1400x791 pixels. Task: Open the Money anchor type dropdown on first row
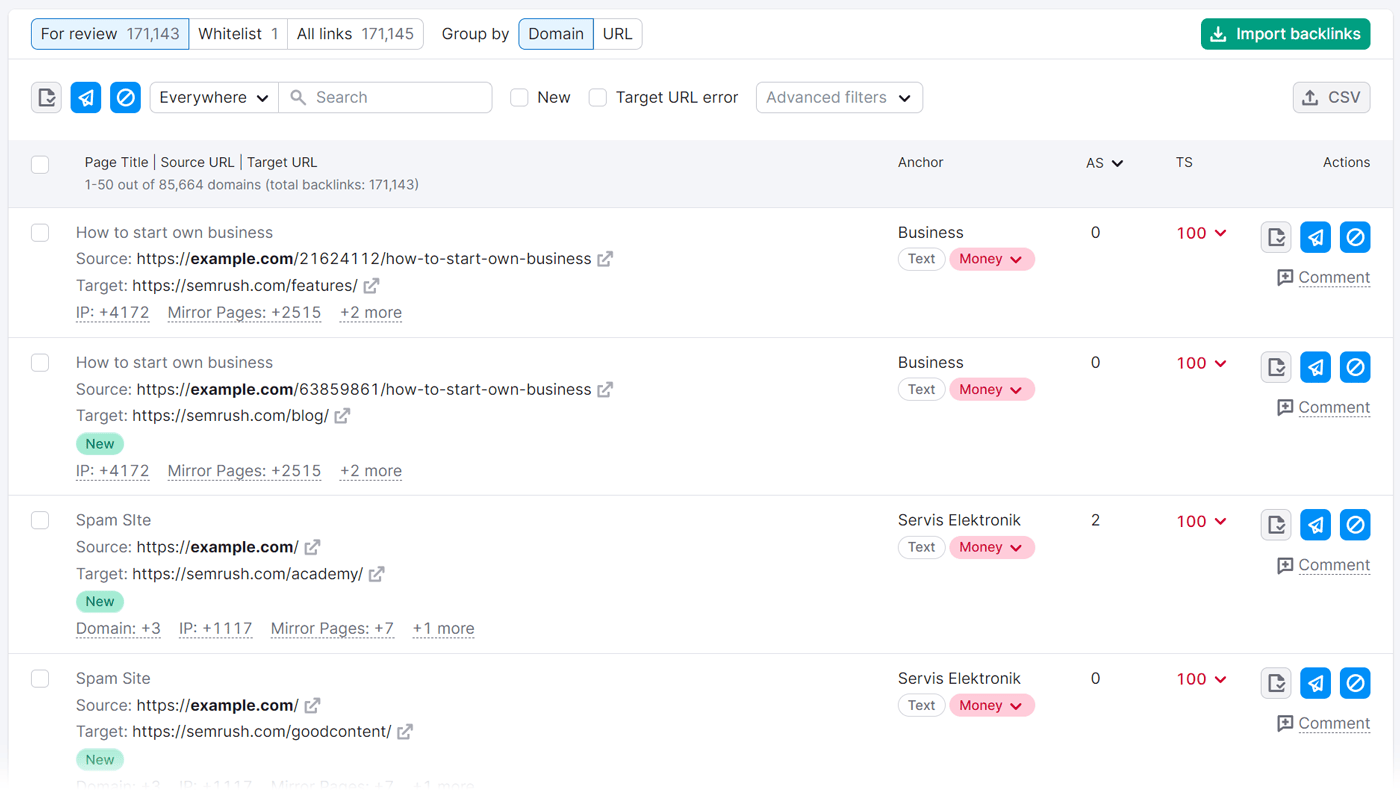point(991,258)
